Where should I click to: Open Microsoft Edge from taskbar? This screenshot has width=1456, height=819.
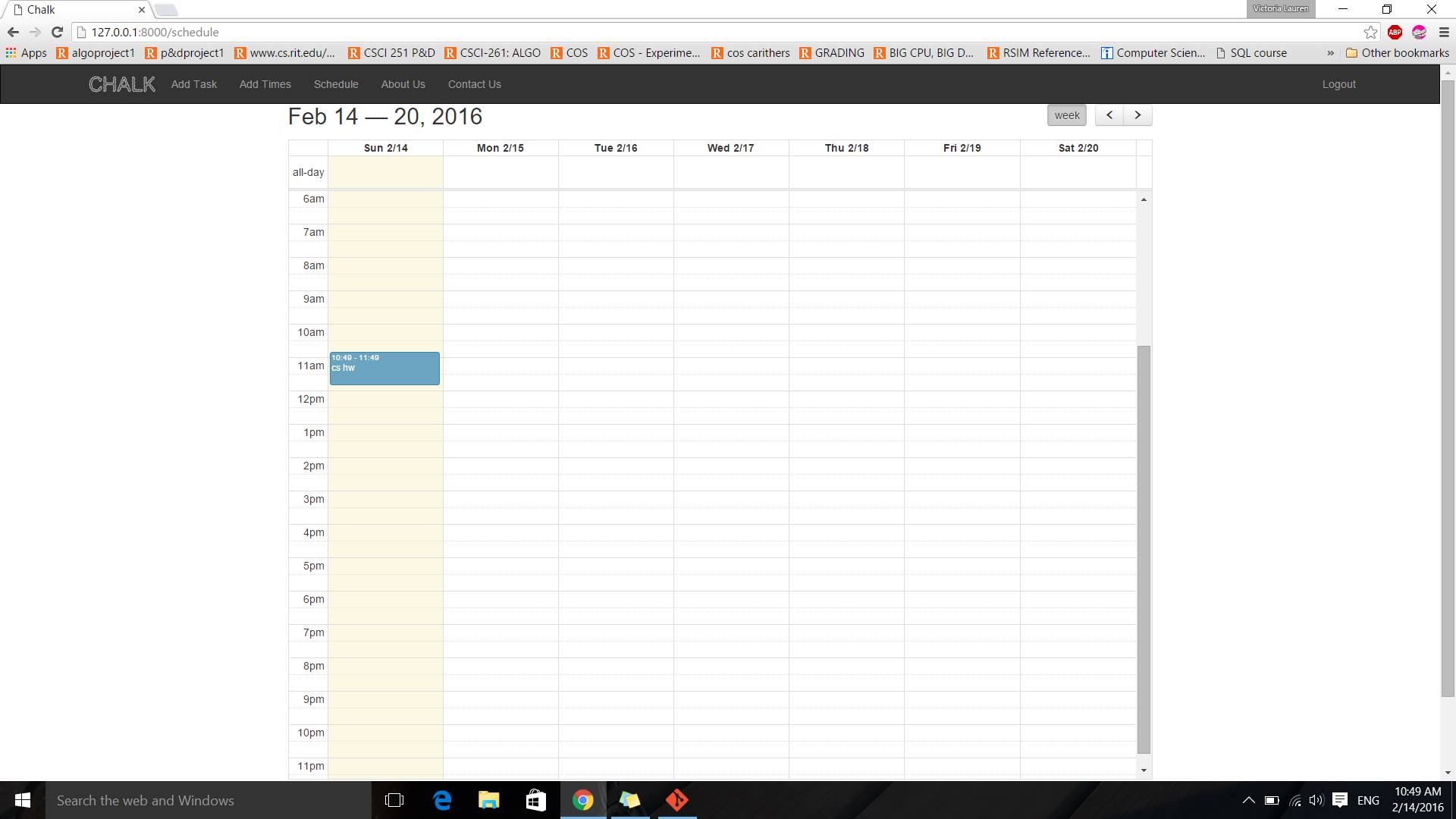point(441,800)
